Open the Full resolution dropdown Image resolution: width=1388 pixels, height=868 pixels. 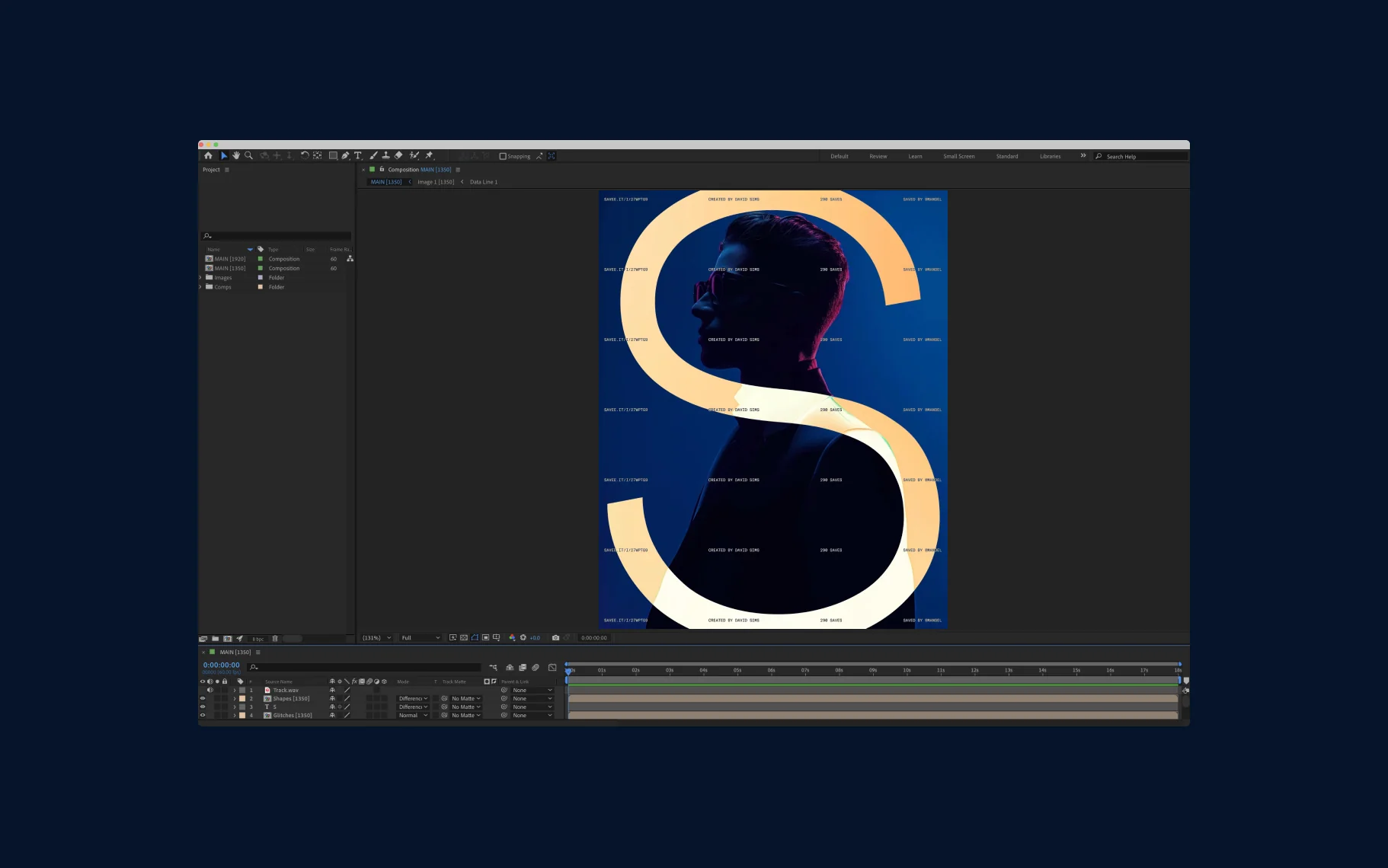pyautogui.click(x=421, y=638)
